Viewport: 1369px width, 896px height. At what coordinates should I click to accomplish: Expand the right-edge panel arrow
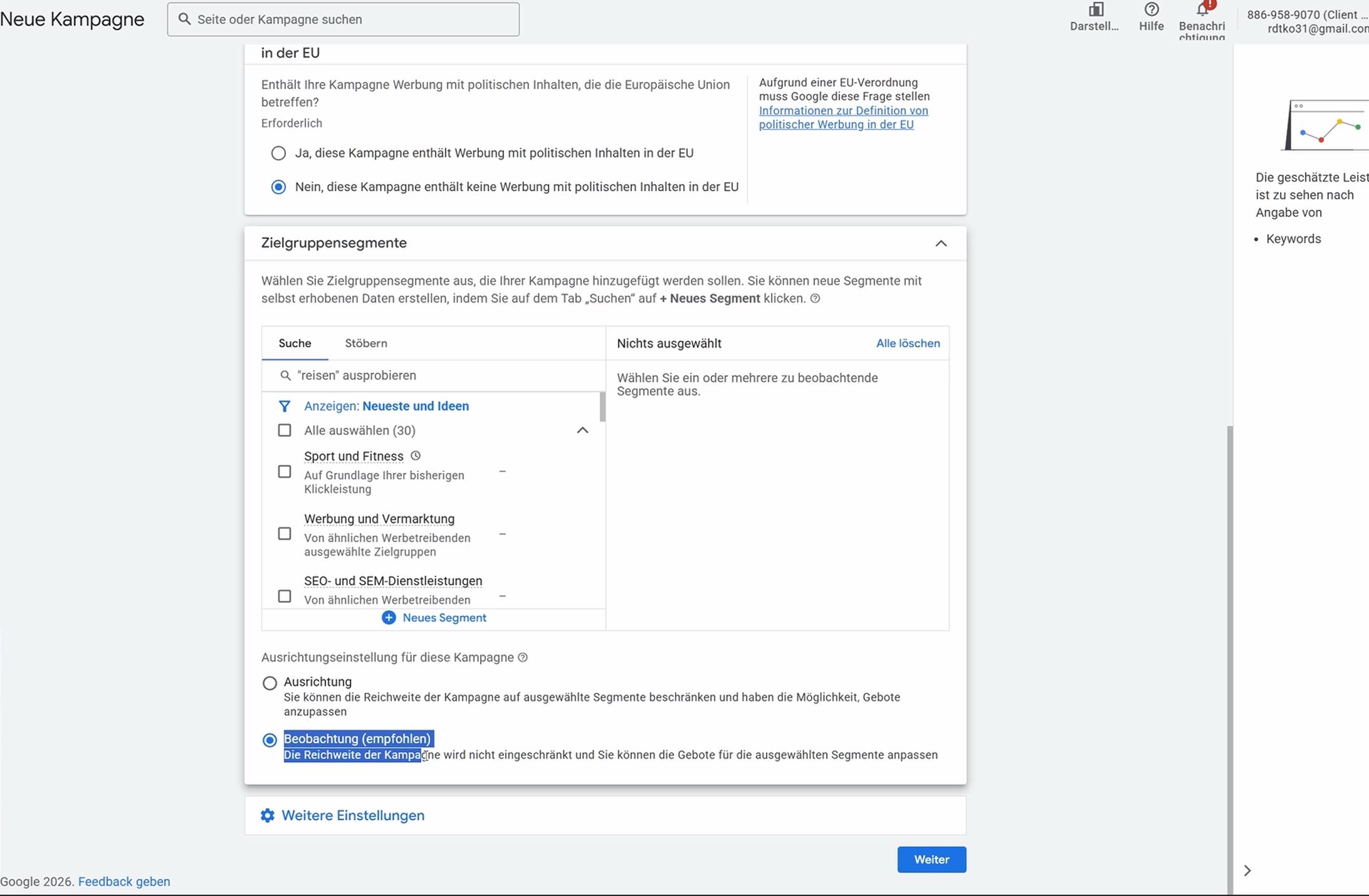pyautogui.click(x=1247, y=870)
